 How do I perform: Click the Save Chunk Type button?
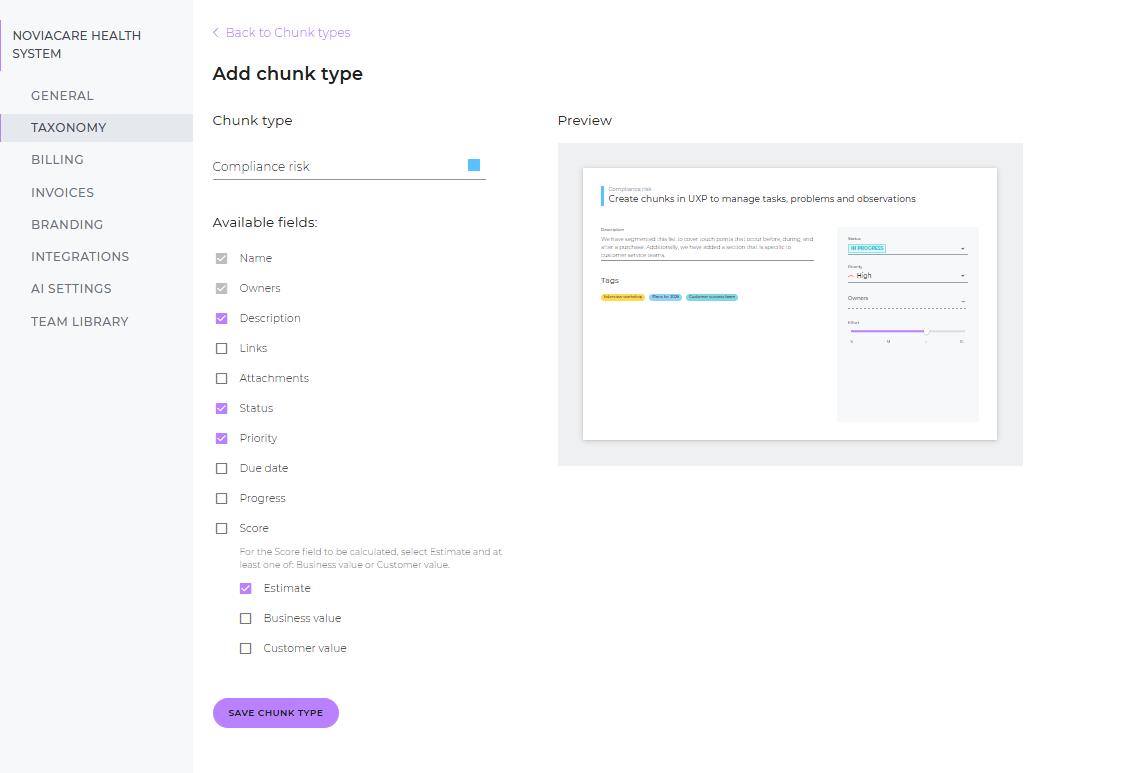pyautogui.click(x=276, y=713)
